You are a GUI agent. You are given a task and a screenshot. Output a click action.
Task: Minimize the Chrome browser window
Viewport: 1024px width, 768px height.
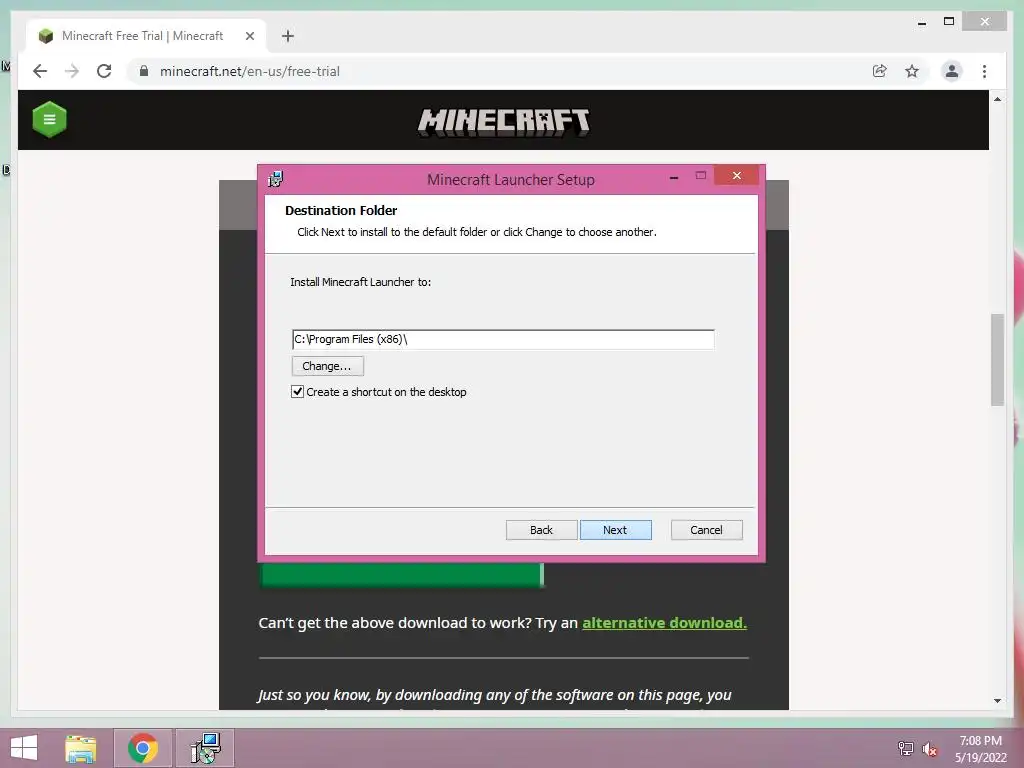pyautogui.click(x=921, y=22)
